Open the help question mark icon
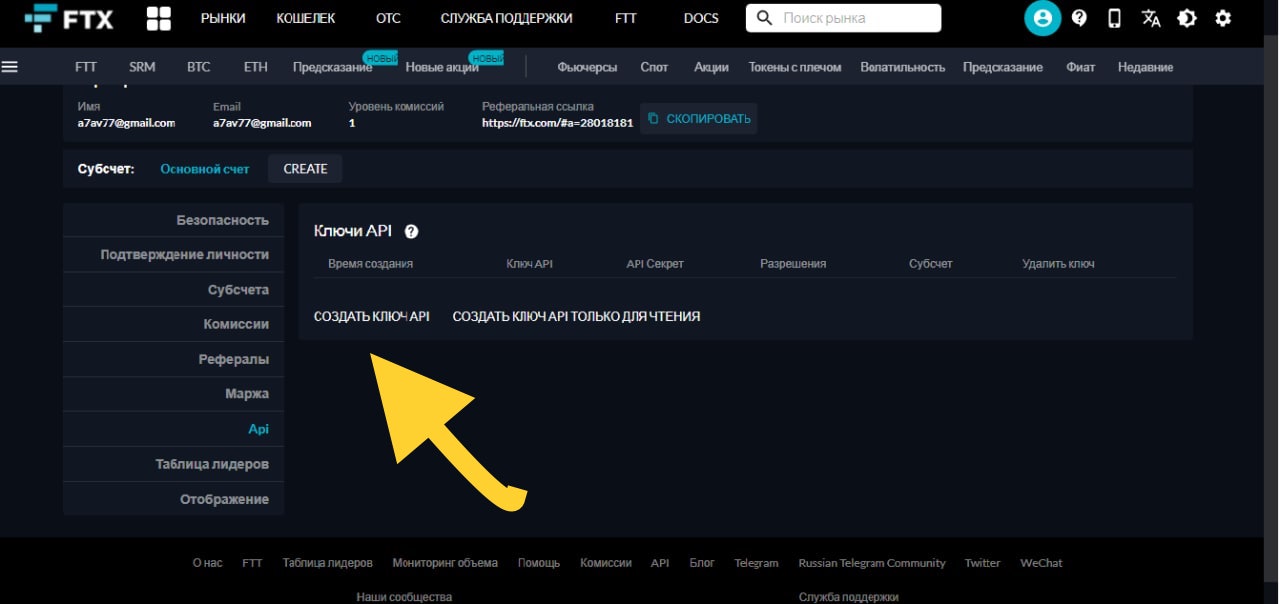The height and width of the screenshot is (604, 1280). click(x=1079, y=17)
